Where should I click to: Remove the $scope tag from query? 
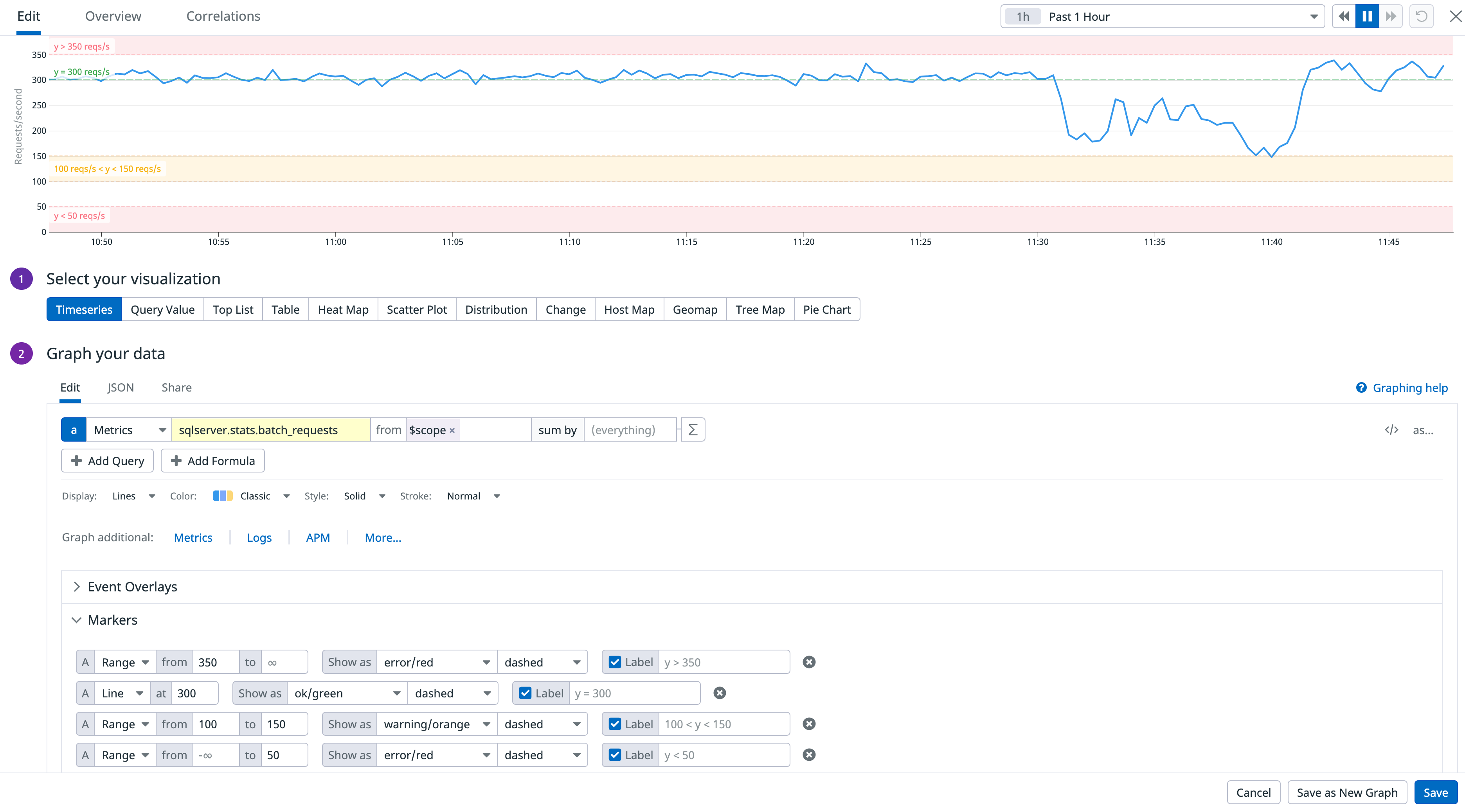(452, 431)
